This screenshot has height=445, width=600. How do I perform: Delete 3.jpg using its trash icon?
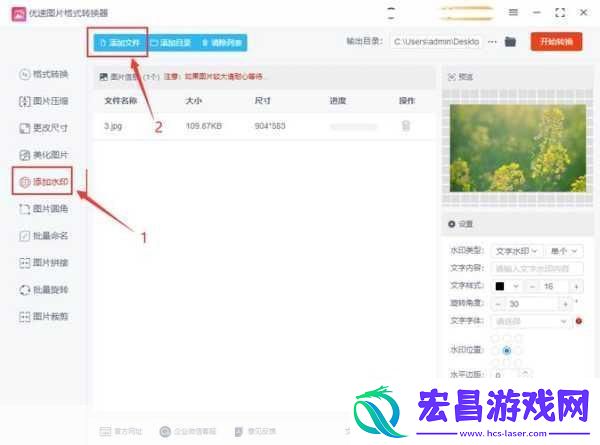pos(406,126)
